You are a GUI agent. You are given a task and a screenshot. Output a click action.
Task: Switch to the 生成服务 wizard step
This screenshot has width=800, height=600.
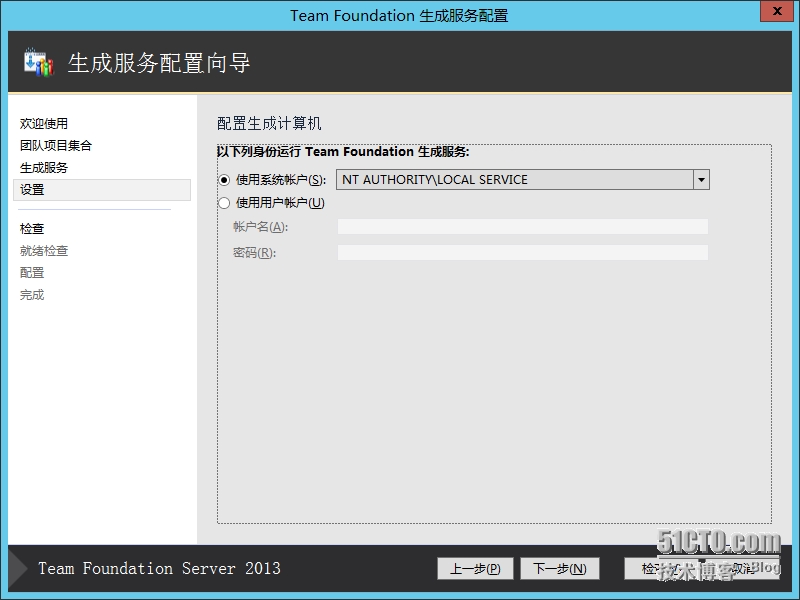tap(44, 167)
